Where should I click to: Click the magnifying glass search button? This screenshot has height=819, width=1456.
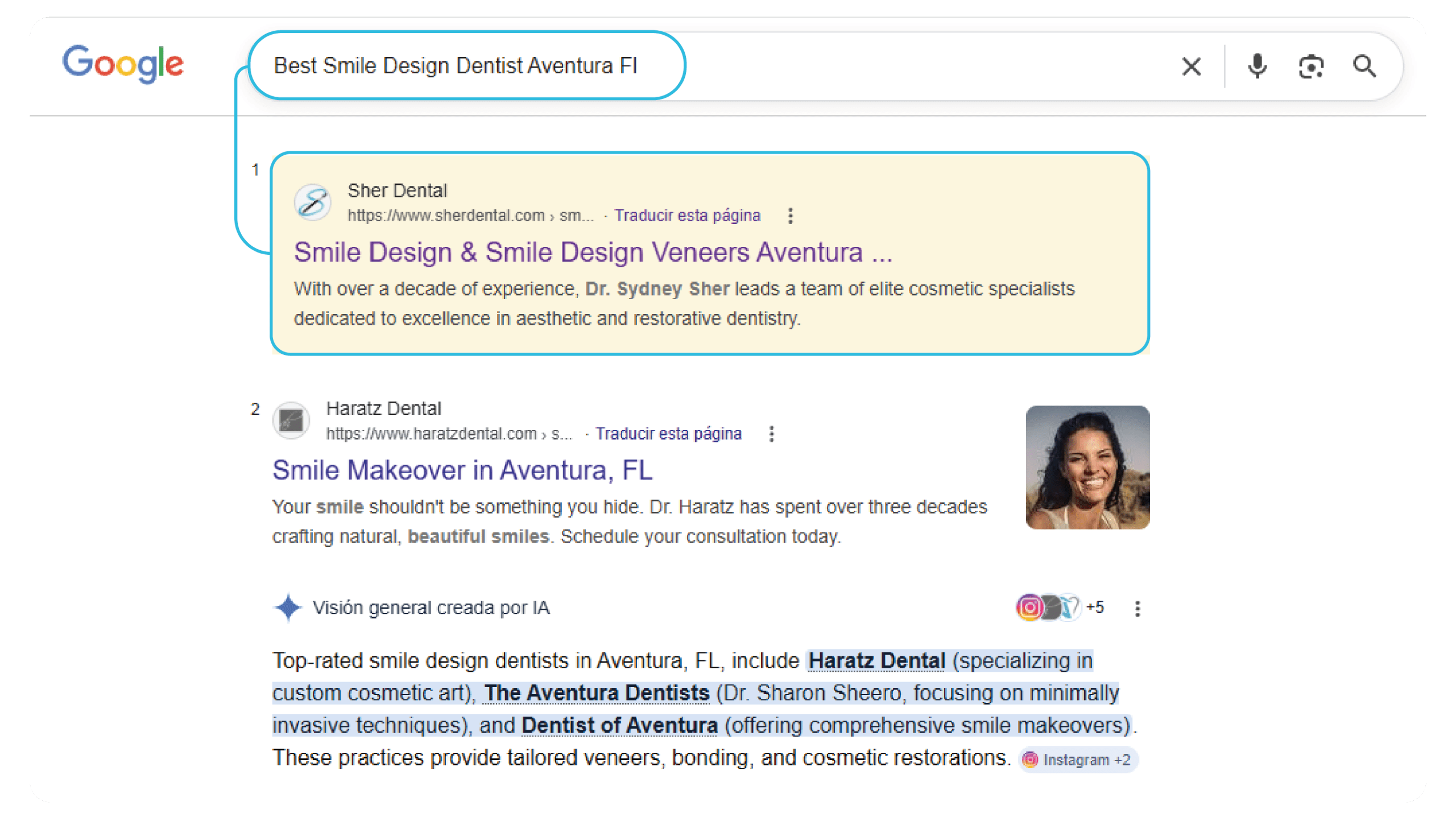pos(1364,67)
